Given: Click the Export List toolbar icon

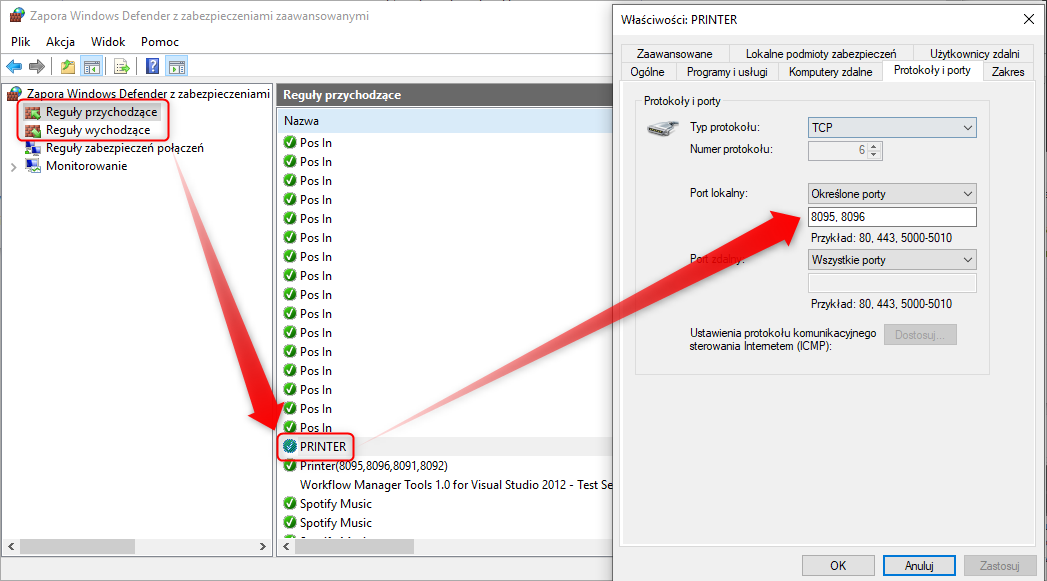Looking at the screenshot, I should tap(122, 67).
